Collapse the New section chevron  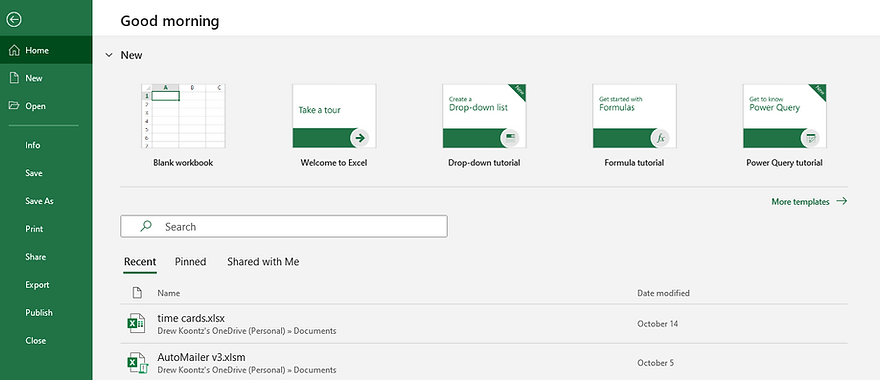coord(109,55)
